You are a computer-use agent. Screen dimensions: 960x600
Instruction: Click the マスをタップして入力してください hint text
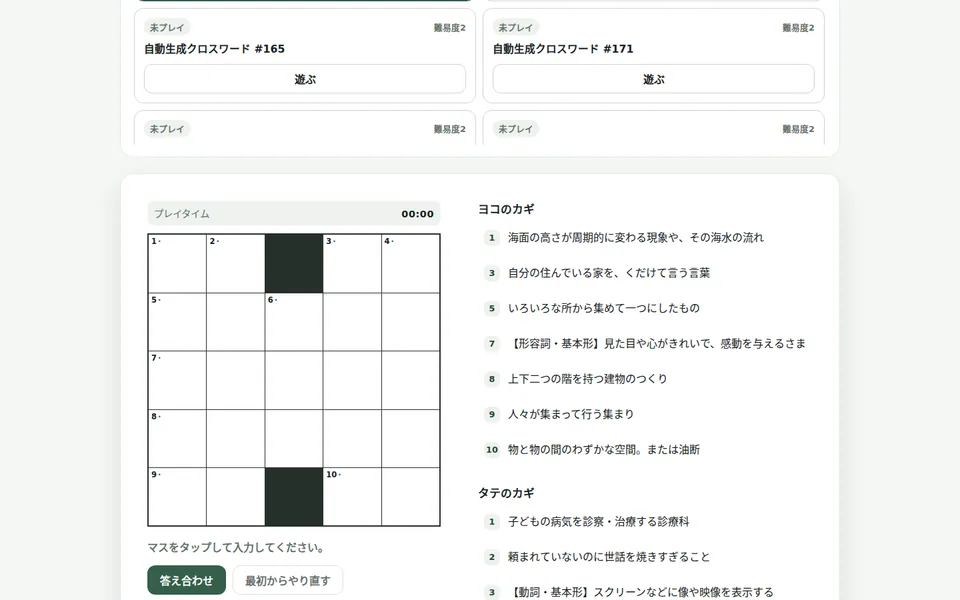(236, 547)
